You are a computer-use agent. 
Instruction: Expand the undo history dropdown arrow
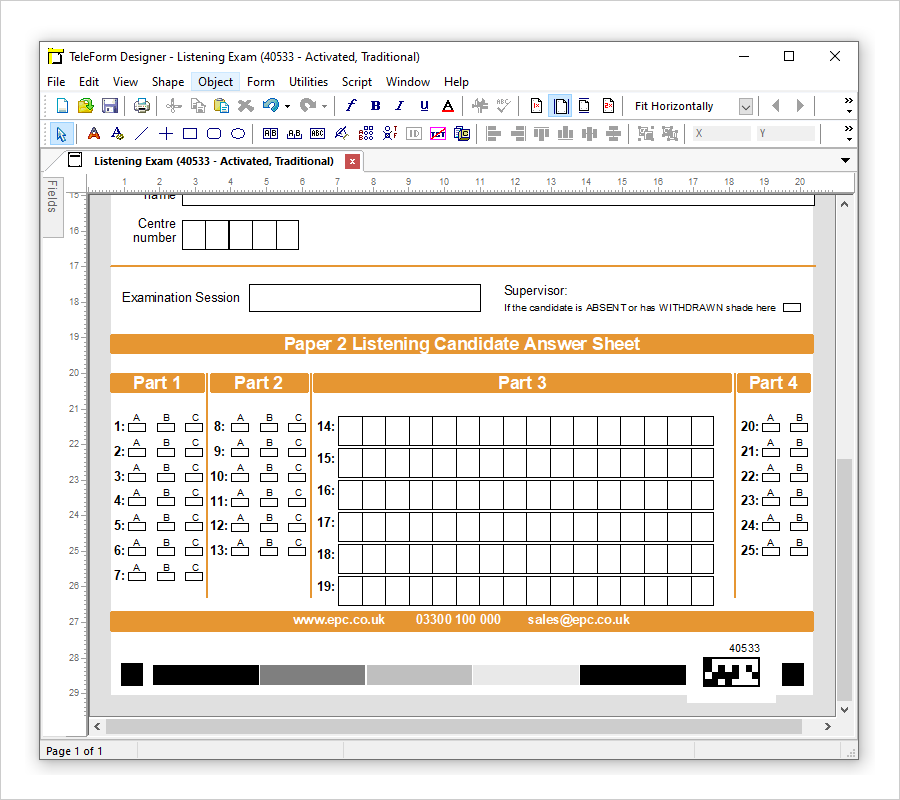pos(288,106)
